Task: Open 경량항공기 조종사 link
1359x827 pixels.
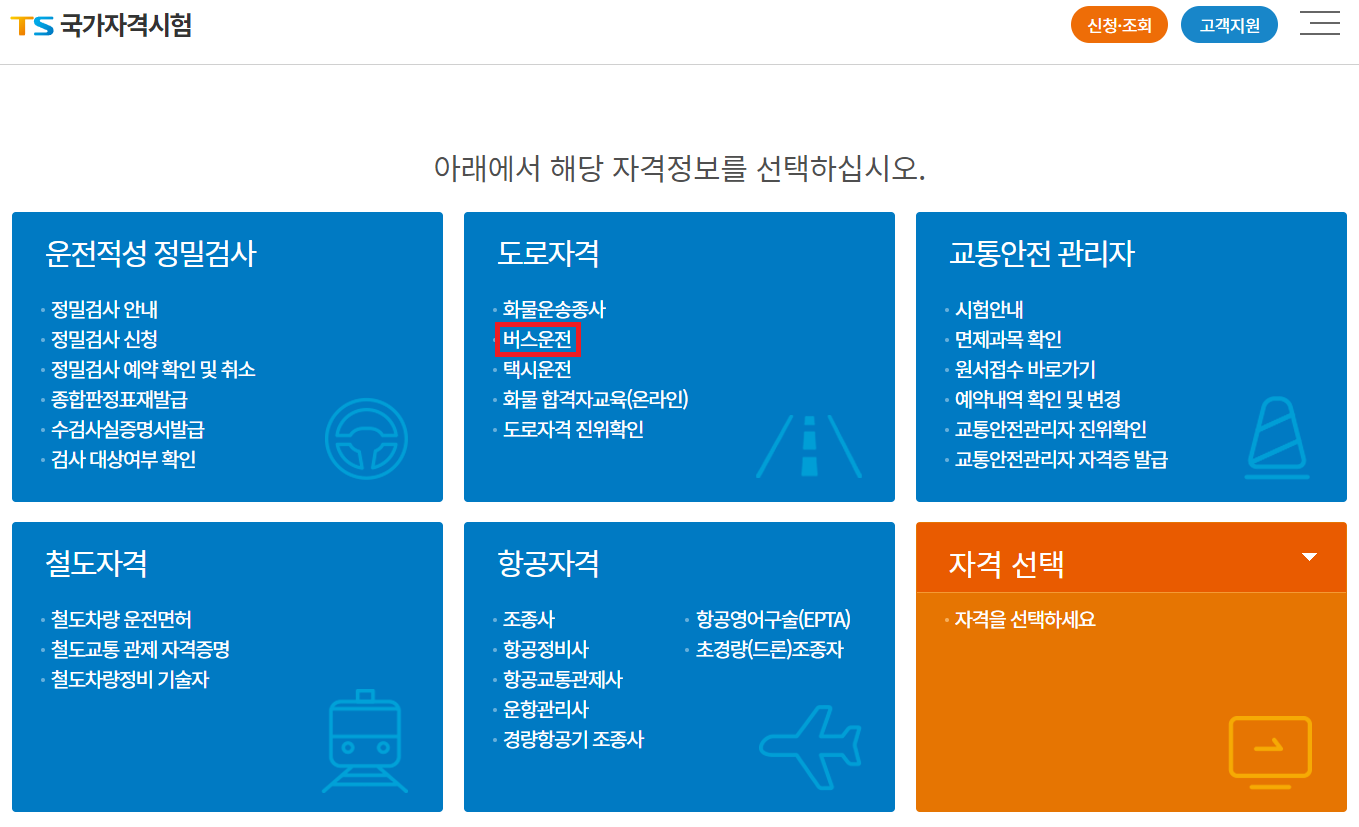Action: point(573,740)
